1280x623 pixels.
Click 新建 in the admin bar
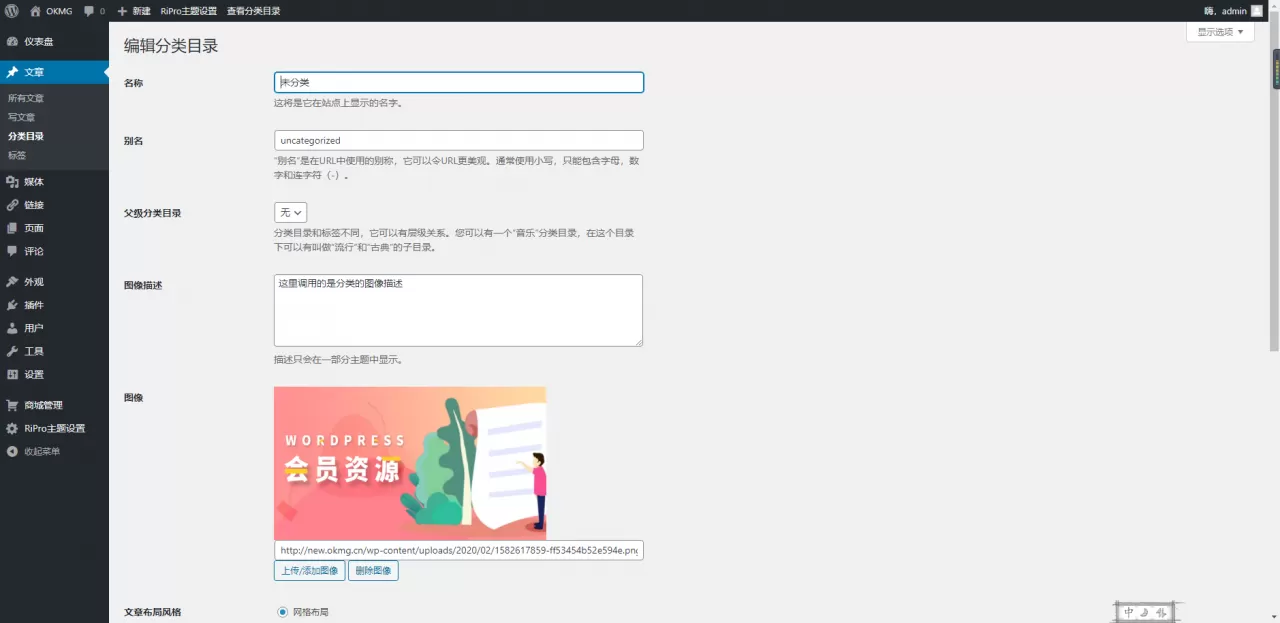coord(135,11)
